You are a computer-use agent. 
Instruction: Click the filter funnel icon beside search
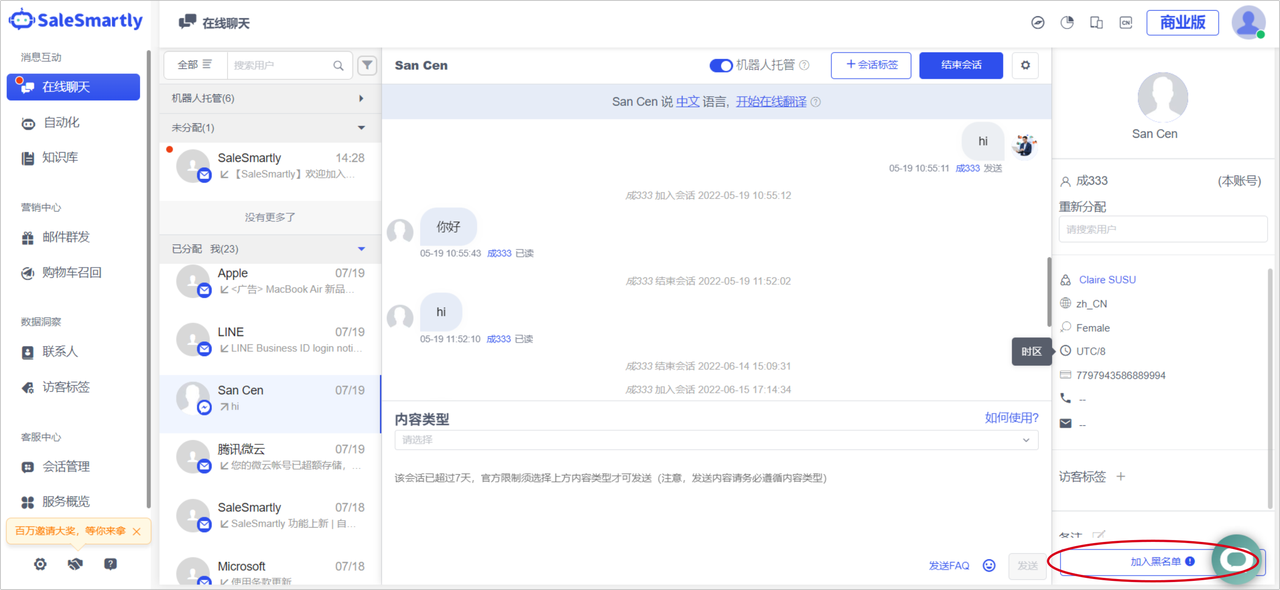pos(367,65)
